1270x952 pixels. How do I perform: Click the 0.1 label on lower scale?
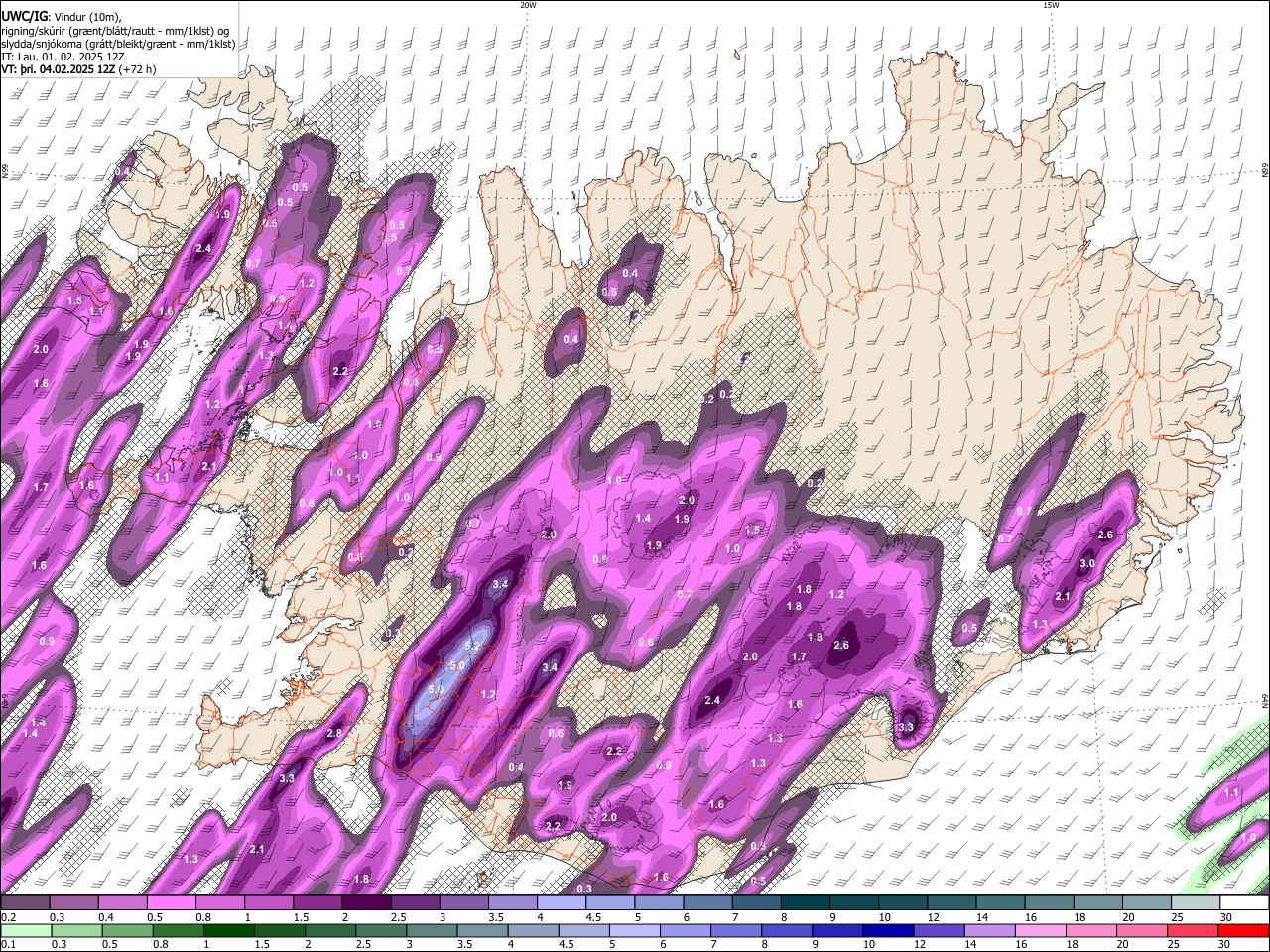[8, 944]
